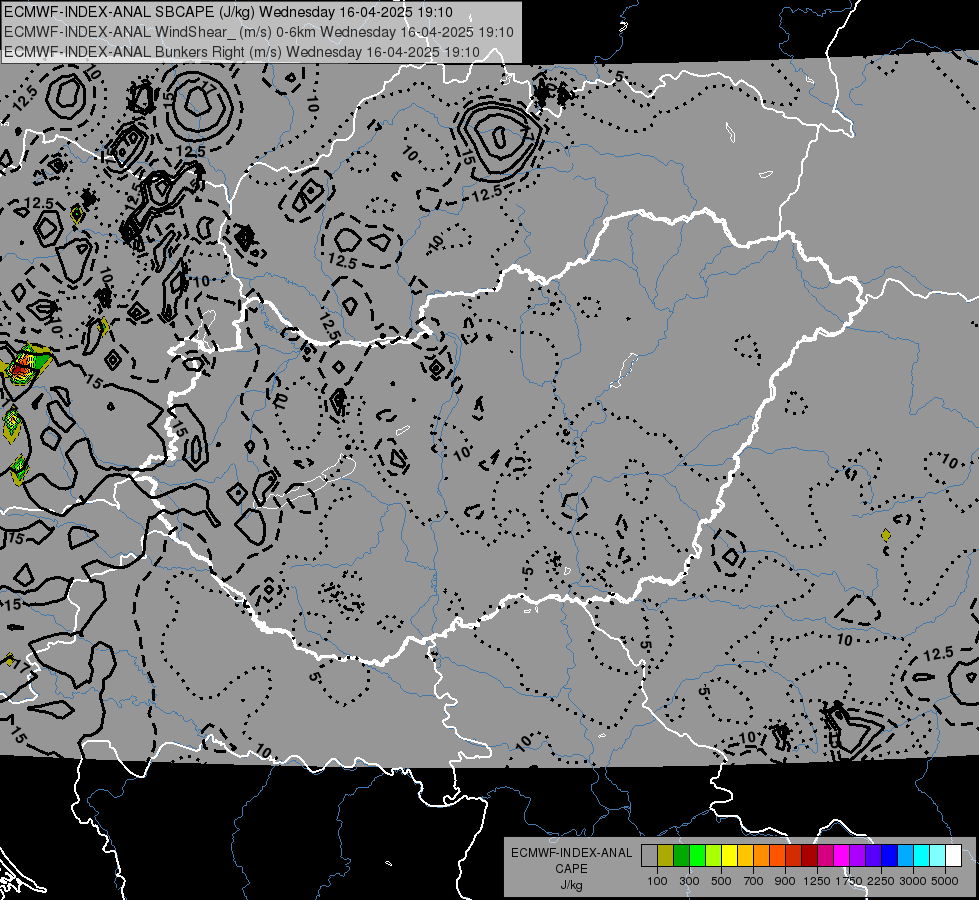Select the cyan swatch after 3000
The image size is (979, 900).
coord(922,856)
